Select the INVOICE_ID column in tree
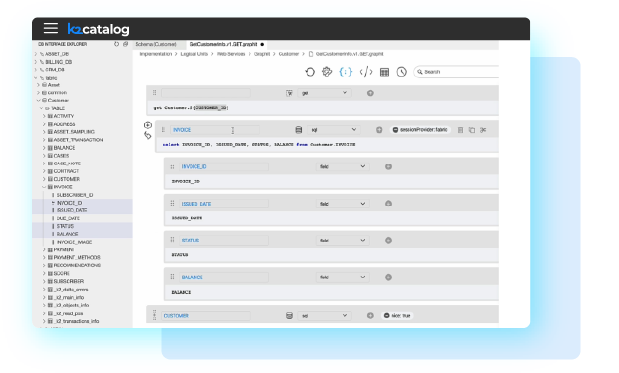The image size is (619, 373). tap(69, 203)
